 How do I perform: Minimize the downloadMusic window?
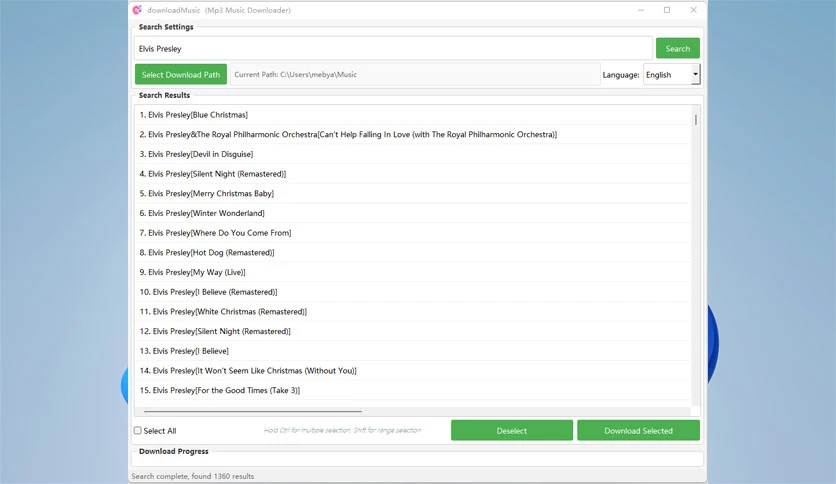(x=641, y=10)
